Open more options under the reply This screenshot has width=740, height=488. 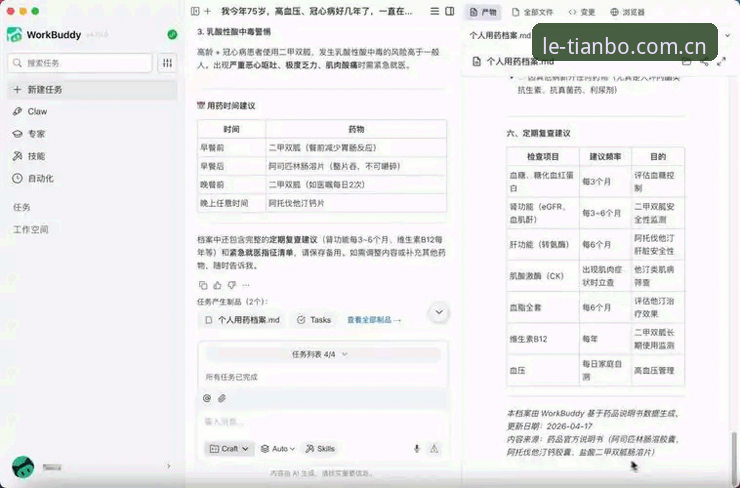(x=246, y=285)
